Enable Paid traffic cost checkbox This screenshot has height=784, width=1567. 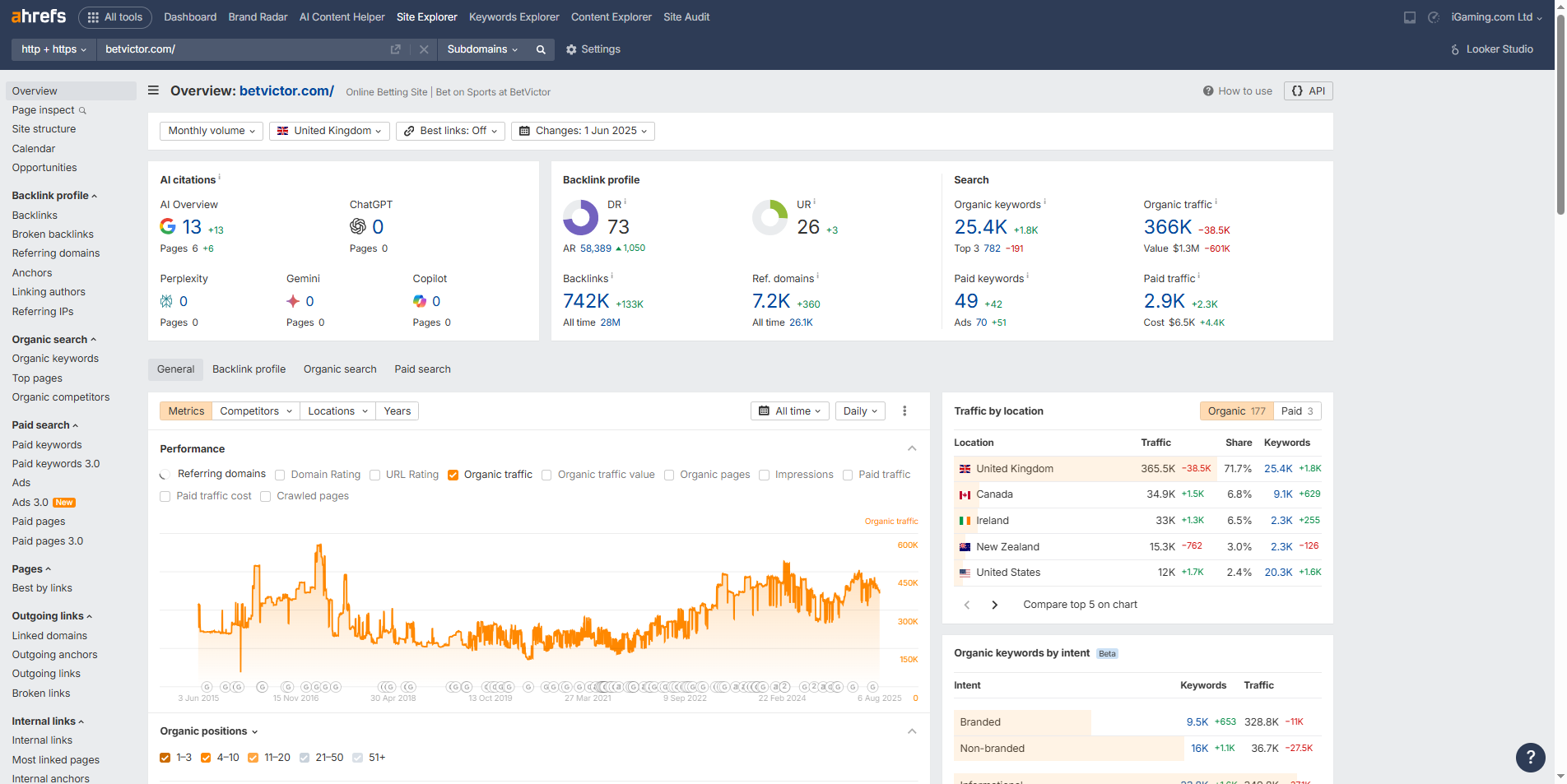[165, 496]
